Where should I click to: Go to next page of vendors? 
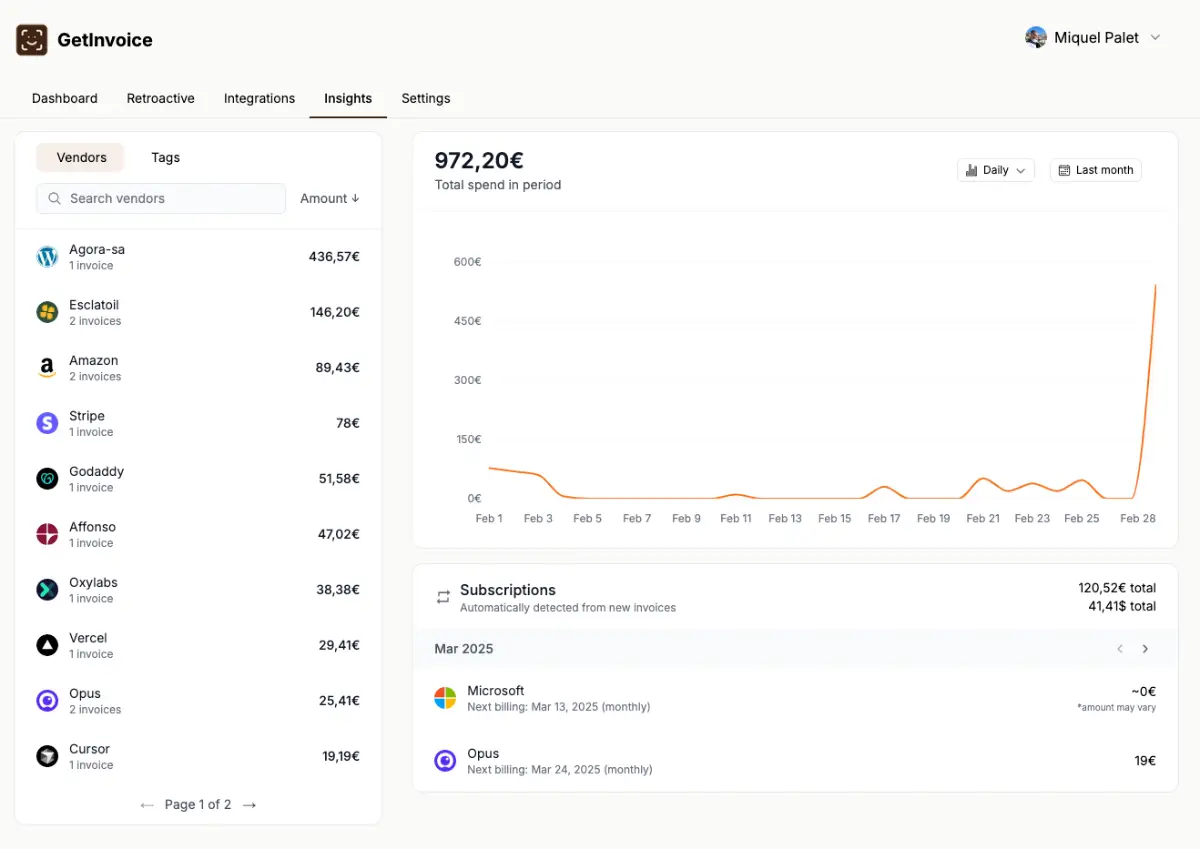250,805
